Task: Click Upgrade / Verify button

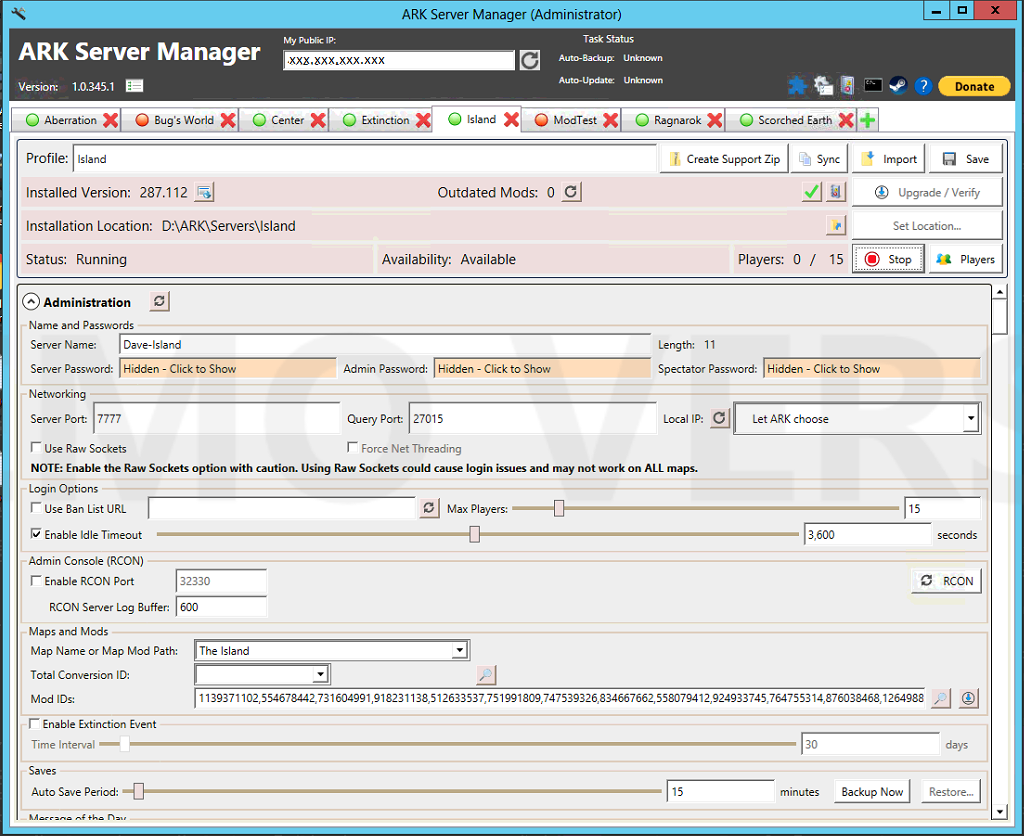Action: pyautogui.click(x=927, y=192)
